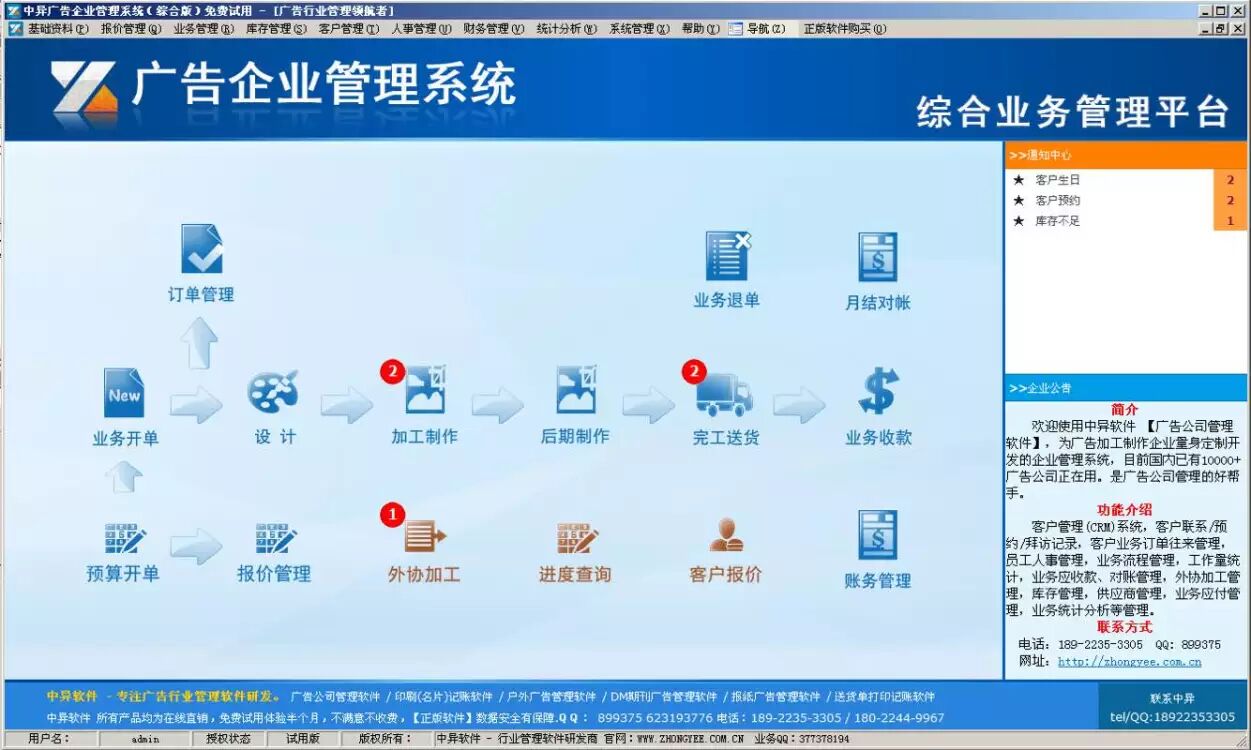Screen dimensions: 1251x750
Task: Click the 预算开单 budget order icon
Action: (x=124, y=539)
